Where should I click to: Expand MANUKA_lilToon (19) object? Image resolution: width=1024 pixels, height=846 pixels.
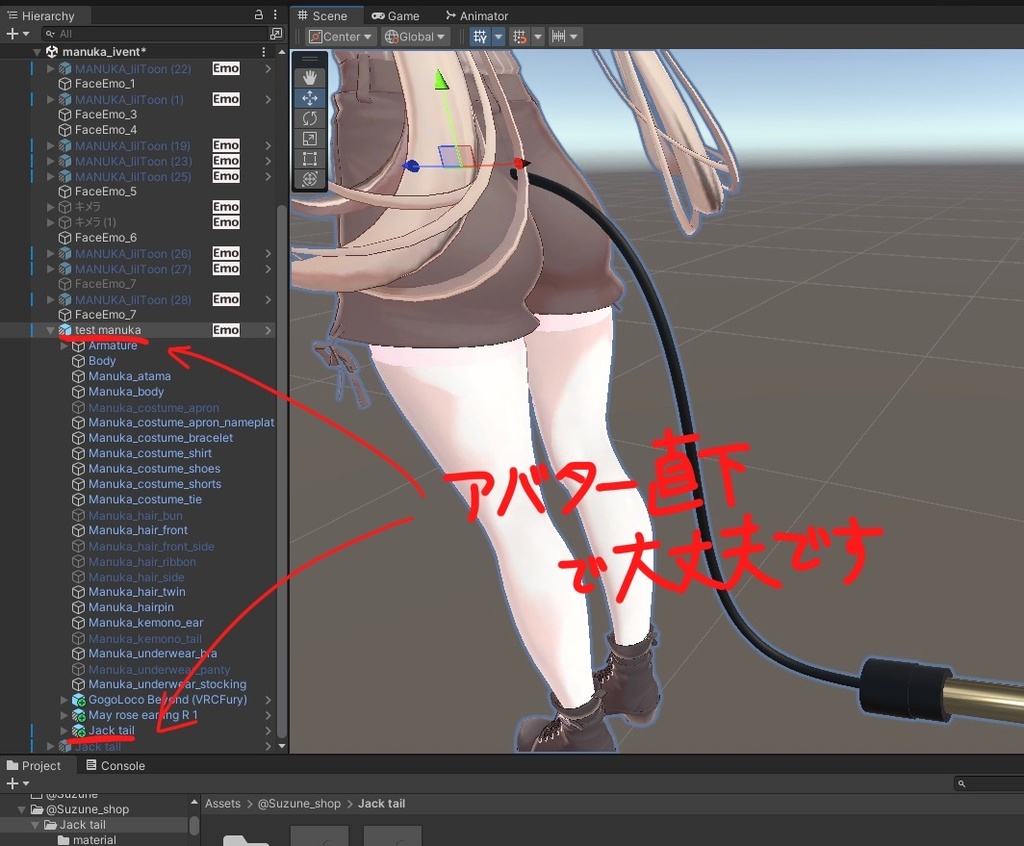pyautogui.click(x=50, y=145)
